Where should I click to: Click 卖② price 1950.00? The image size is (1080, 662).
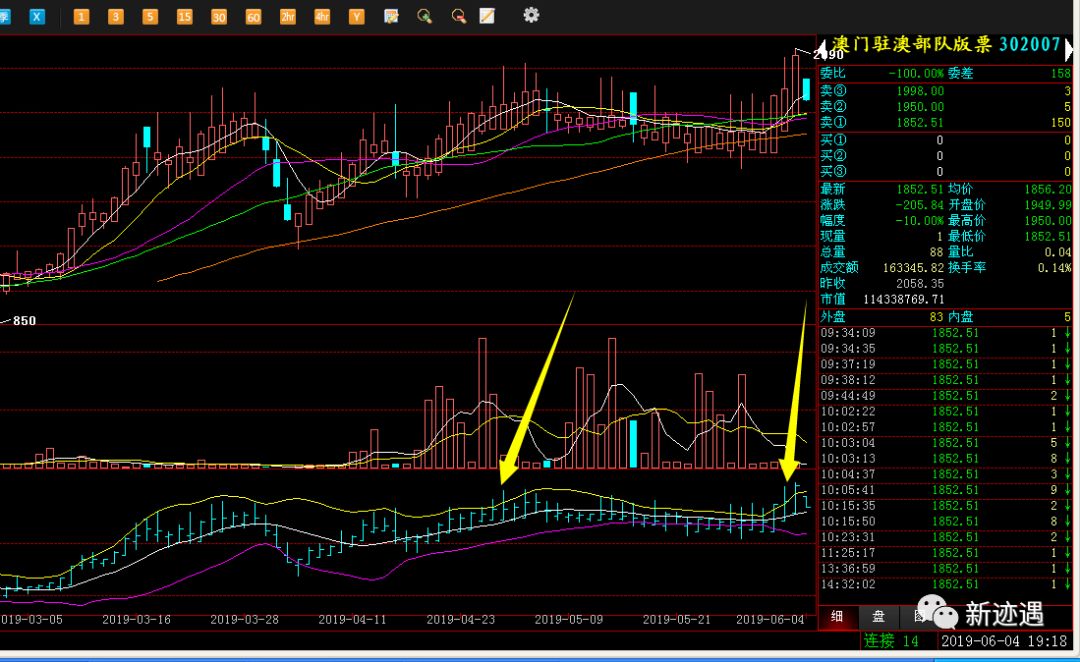920,107
